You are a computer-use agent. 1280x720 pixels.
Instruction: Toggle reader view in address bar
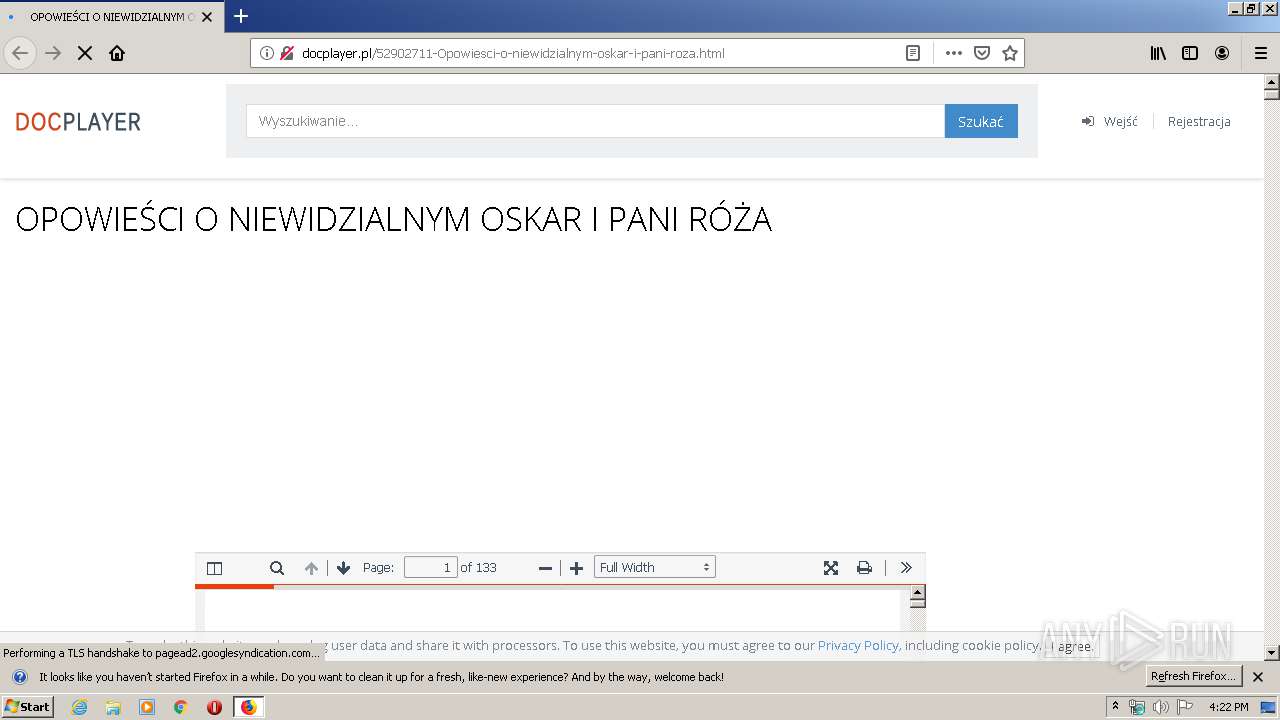point(913,53)
